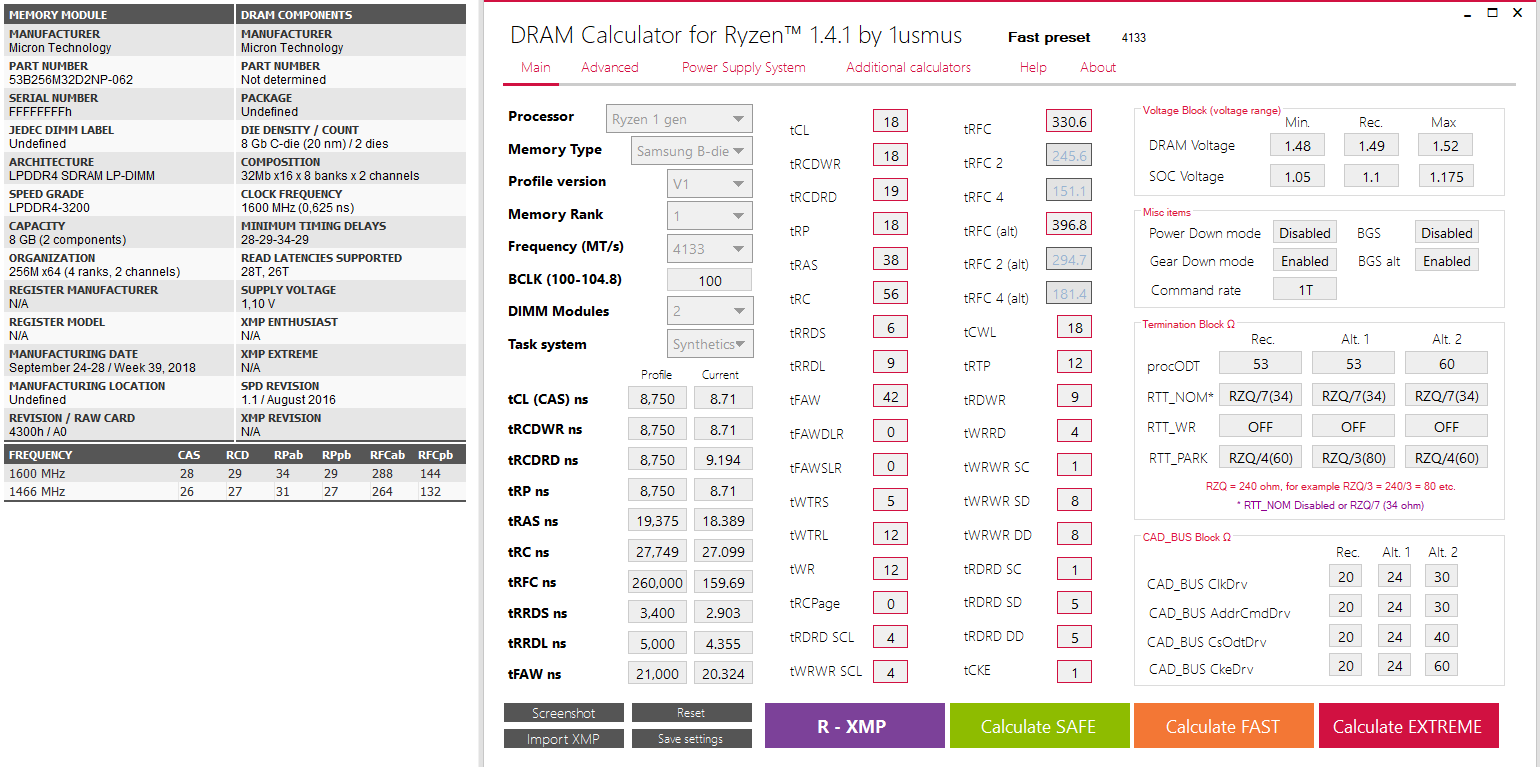Select part number 53B256M32D2NP-062 in memory panel

tap(71, 80)
